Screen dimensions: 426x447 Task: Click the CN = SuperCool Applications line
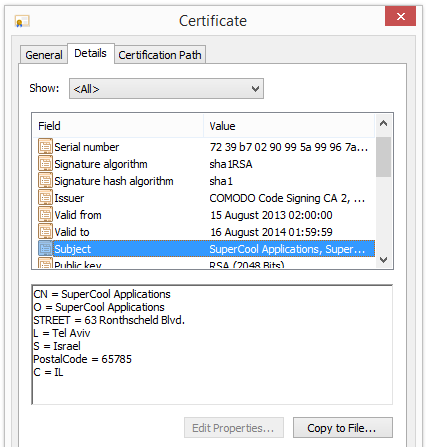pos(102,294)
